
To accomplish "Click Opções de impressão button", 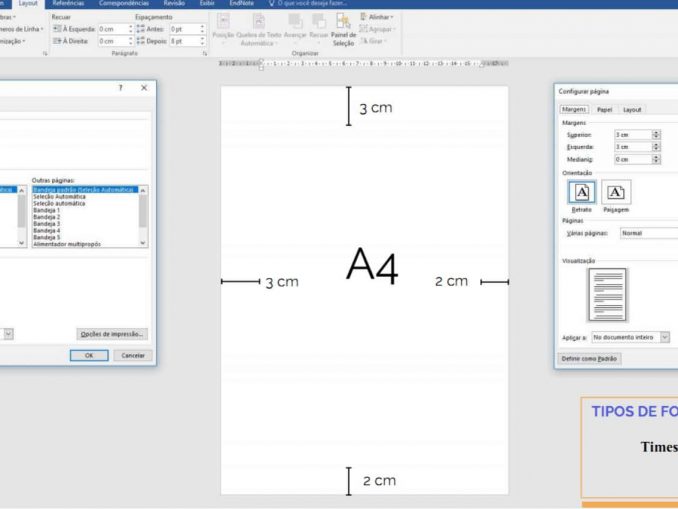I will coord(112,333).
